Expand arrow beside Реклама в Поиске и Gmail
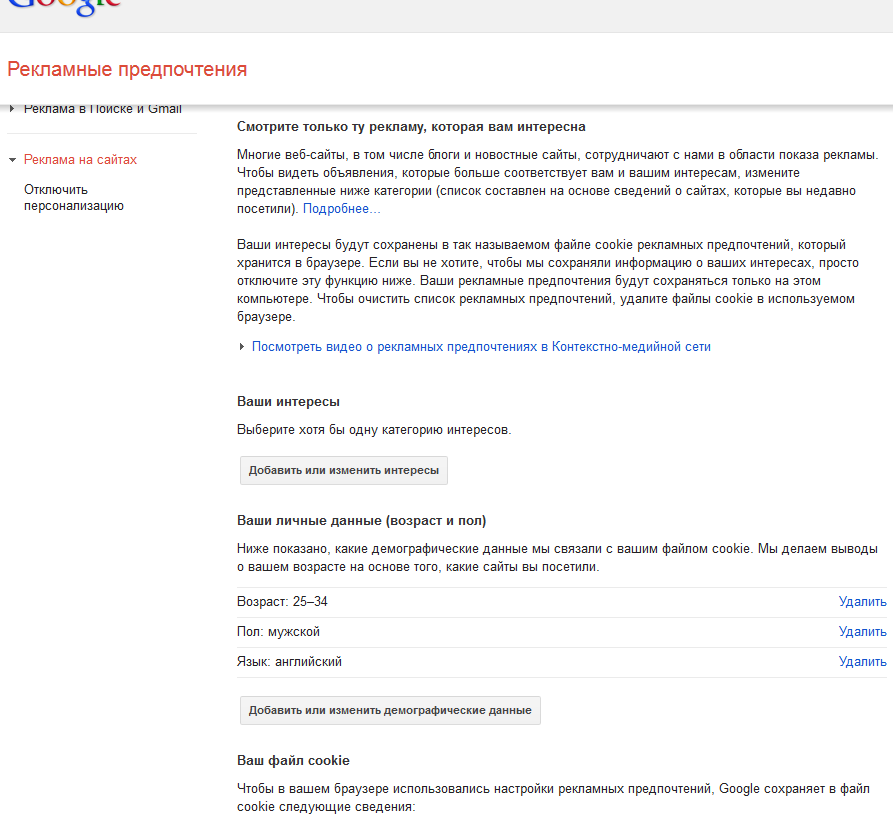893x816 pixels. click(12, 109)
